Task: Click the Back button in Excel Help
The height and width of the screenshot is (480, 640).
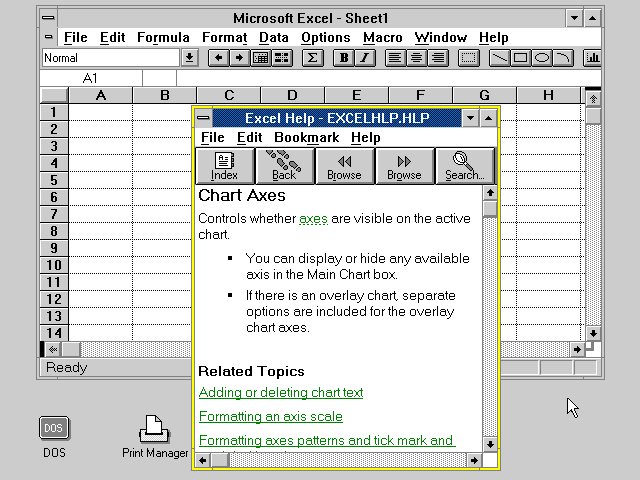Action: pyautogui.click(x=284, y=166)
